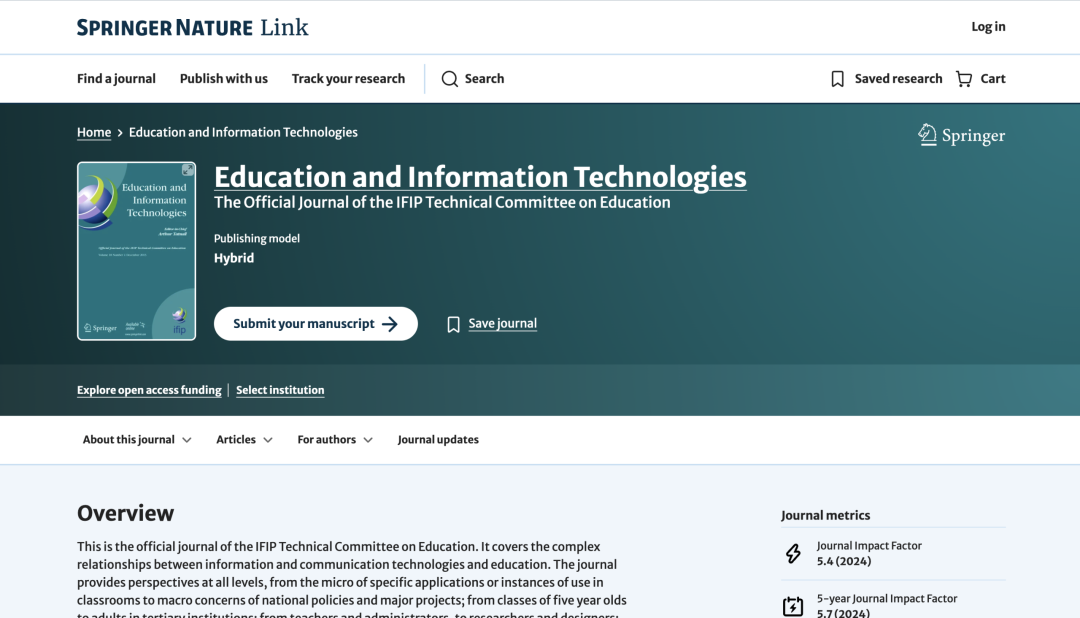This screenshot has height=618, width=1080.
Task: Open the Cart link
Action: 981,79
